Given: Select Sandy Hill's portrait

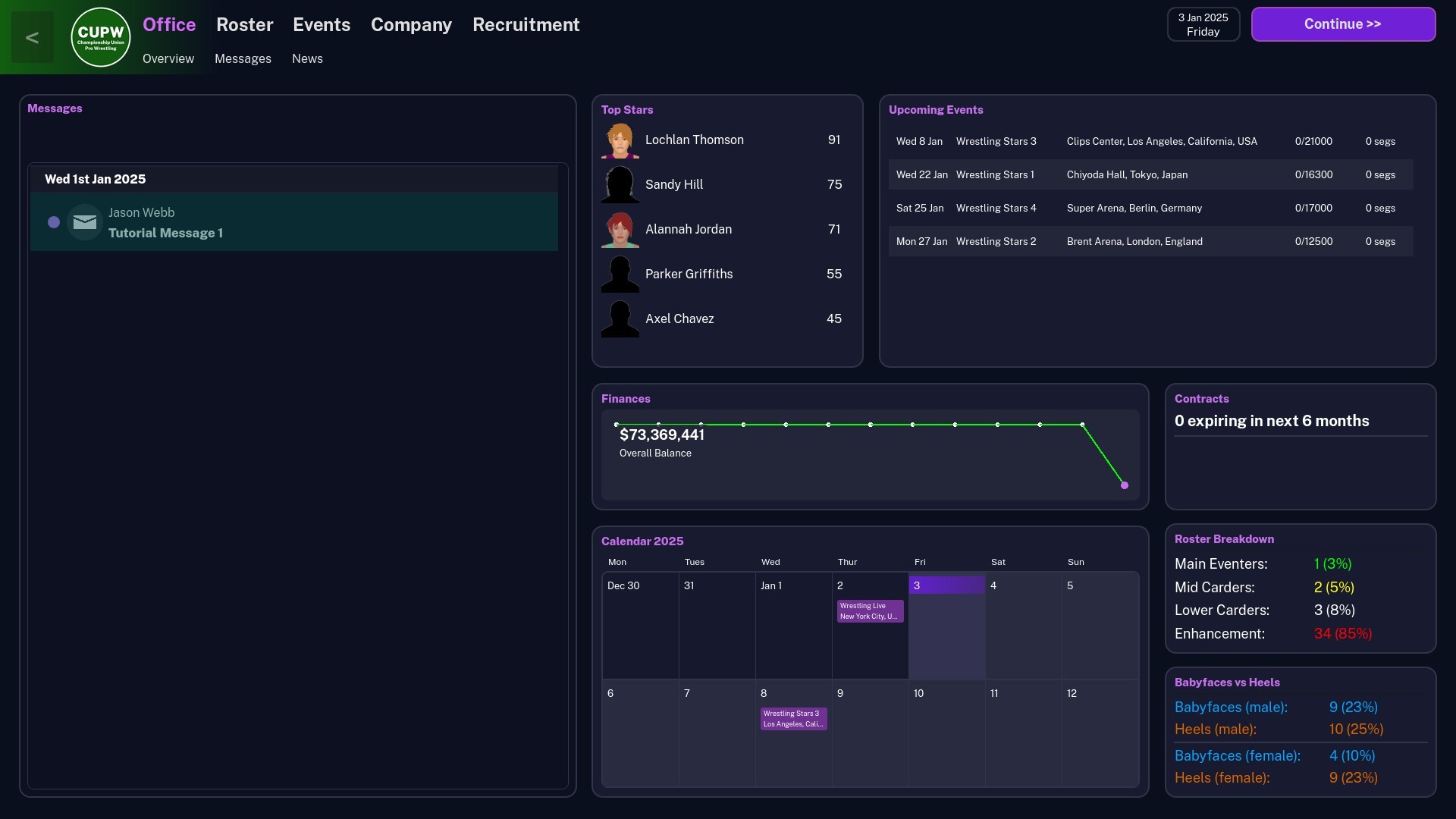Looking at the screenshot, I should (x=620, y=184).
